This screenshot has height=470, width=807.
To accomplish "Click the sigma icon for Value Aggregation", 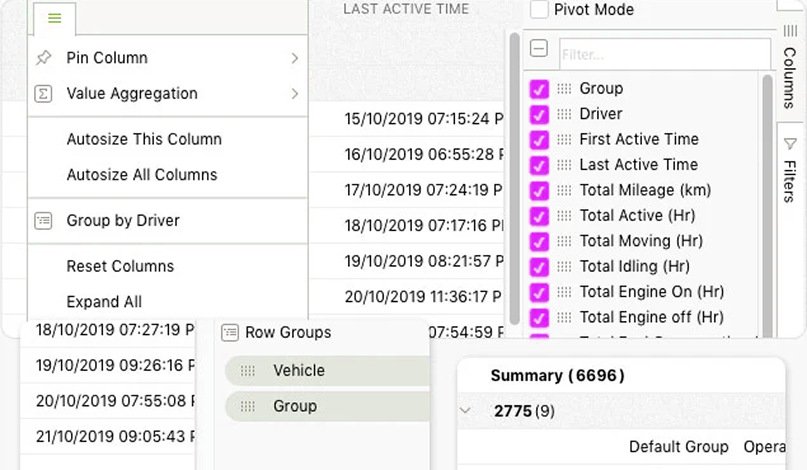I will (43, 94).
